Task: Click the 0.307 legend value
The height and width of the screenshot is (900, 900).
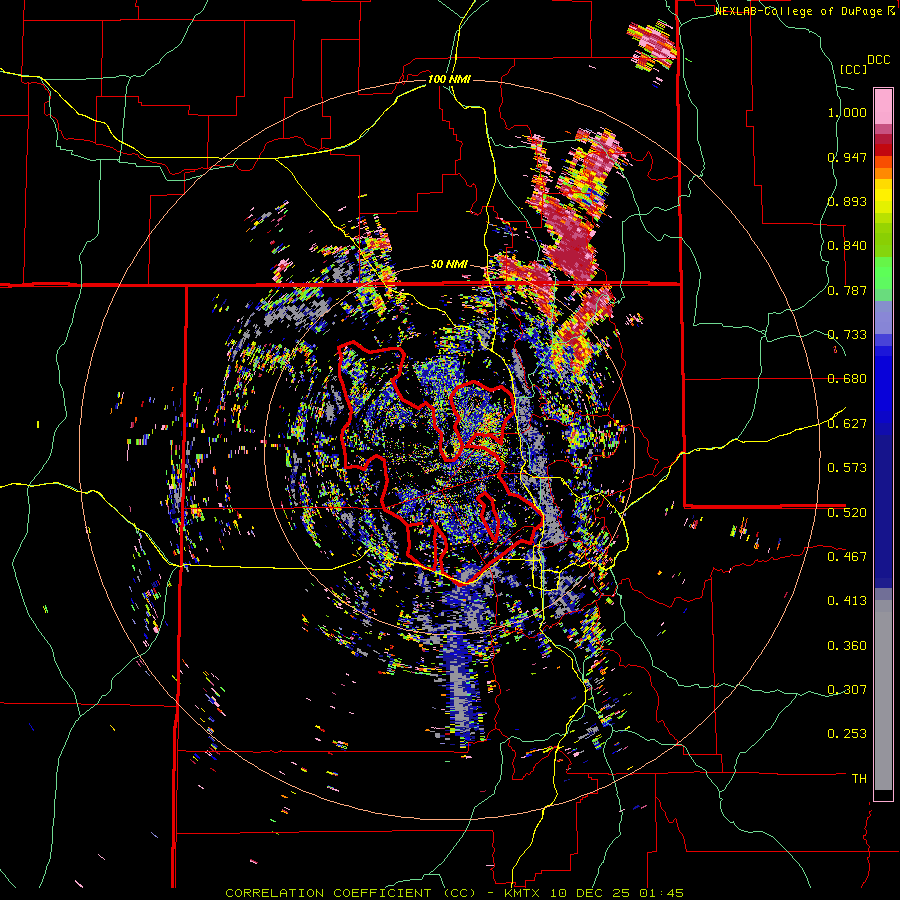Action: (x=847, y=689)
